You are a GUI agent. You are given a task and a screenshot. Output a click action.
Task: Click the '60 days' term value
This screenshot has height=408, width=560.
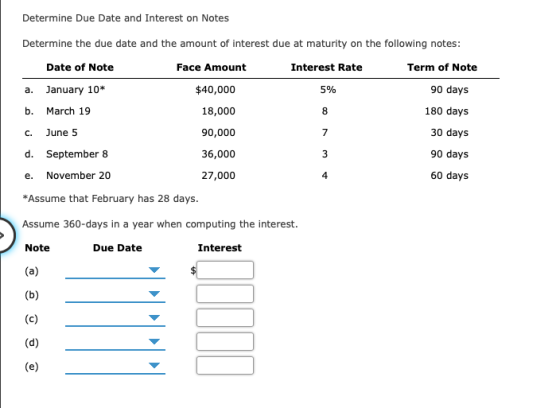click(449, 175)
